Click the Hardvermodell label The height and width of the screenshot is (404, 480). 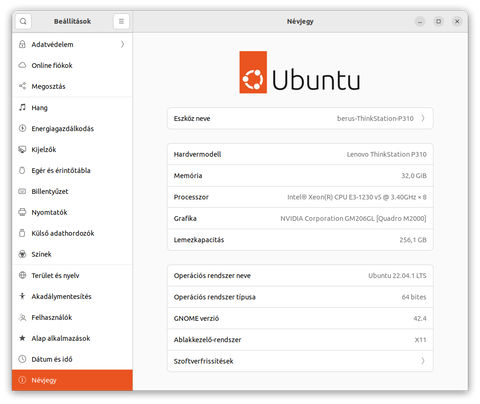coord(197,154)
